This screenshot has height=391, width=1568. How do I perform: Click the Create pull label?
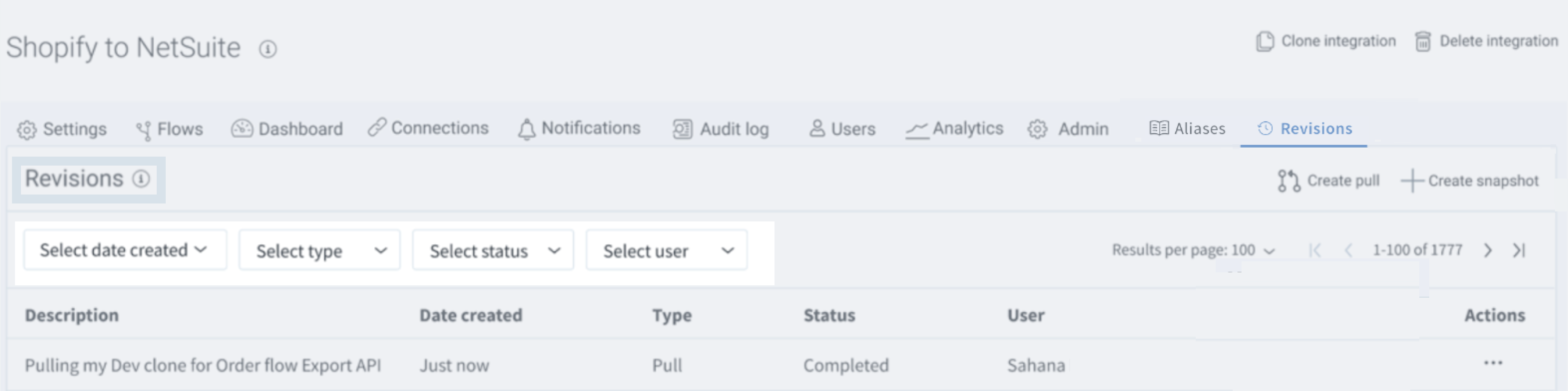click(1343, 181)
